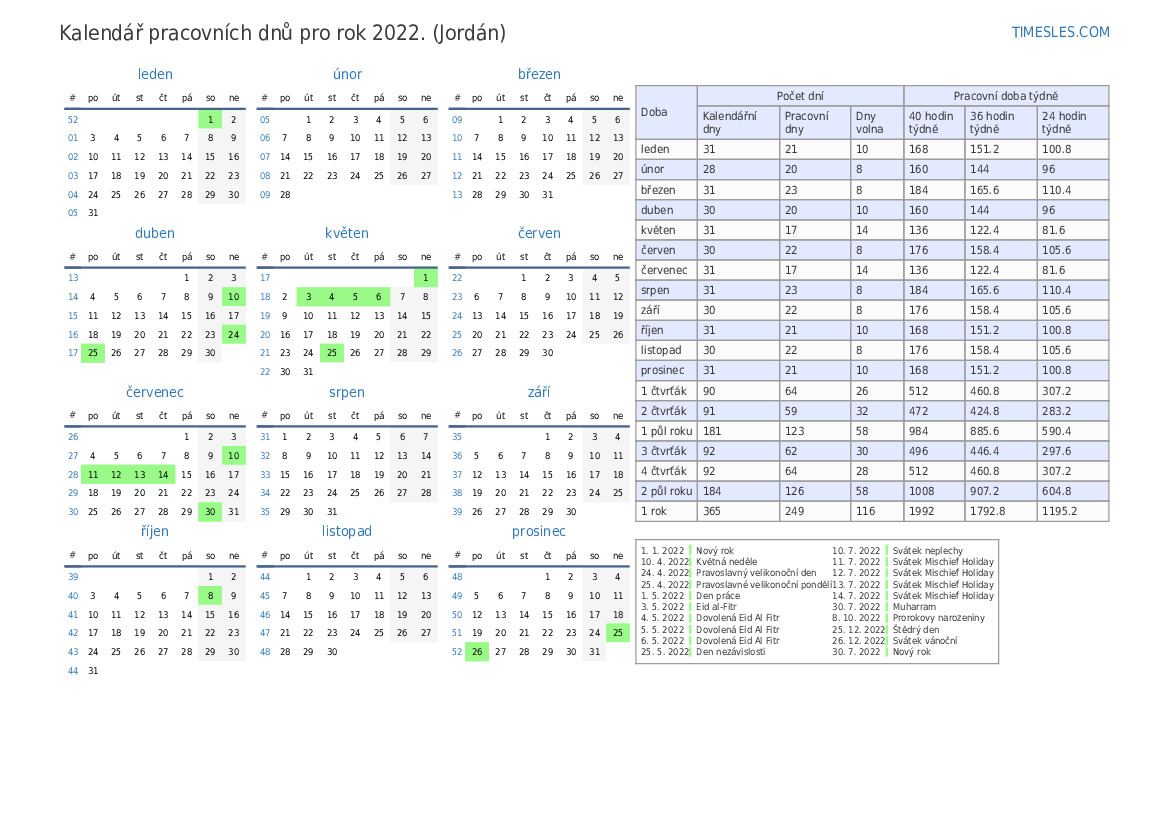Click legend entry 'Prorokovy narozeniny'
This screenshot has width=1169, height=827.
pyautogui.click(x=939, y=617)
